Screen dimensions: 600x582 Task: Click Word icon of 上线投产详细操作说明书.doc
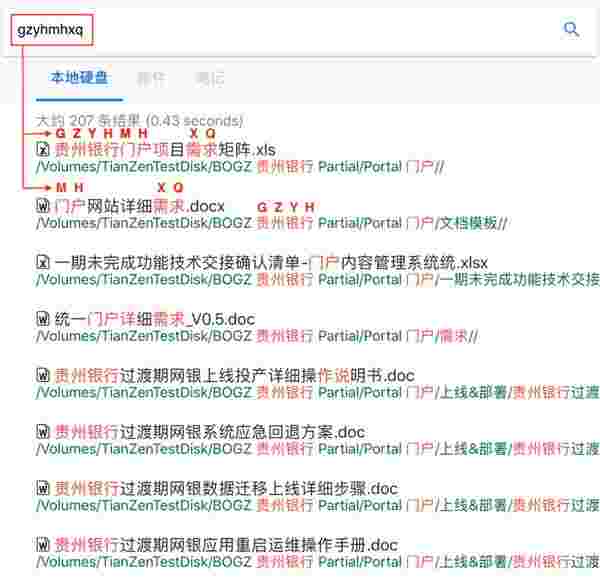(43, 375)
